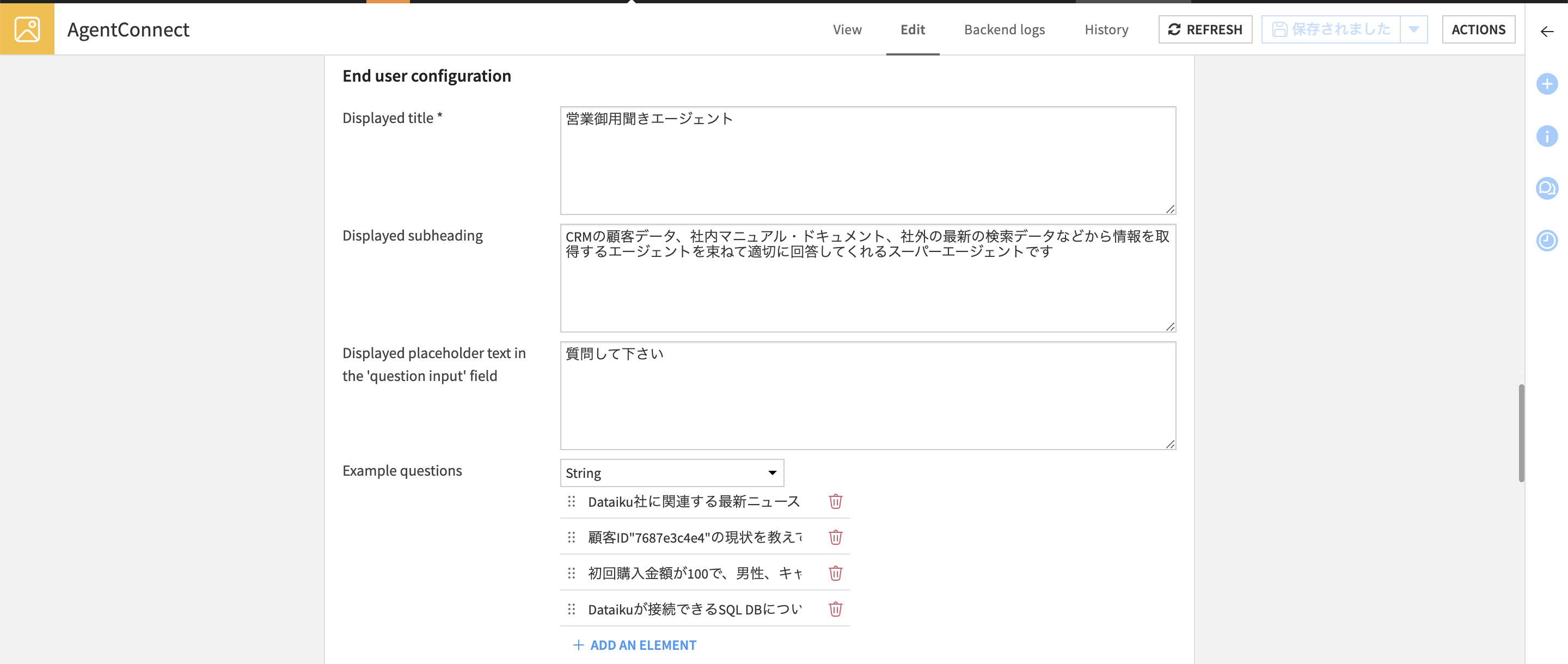Open the String type dropdown

pos(671,473)
